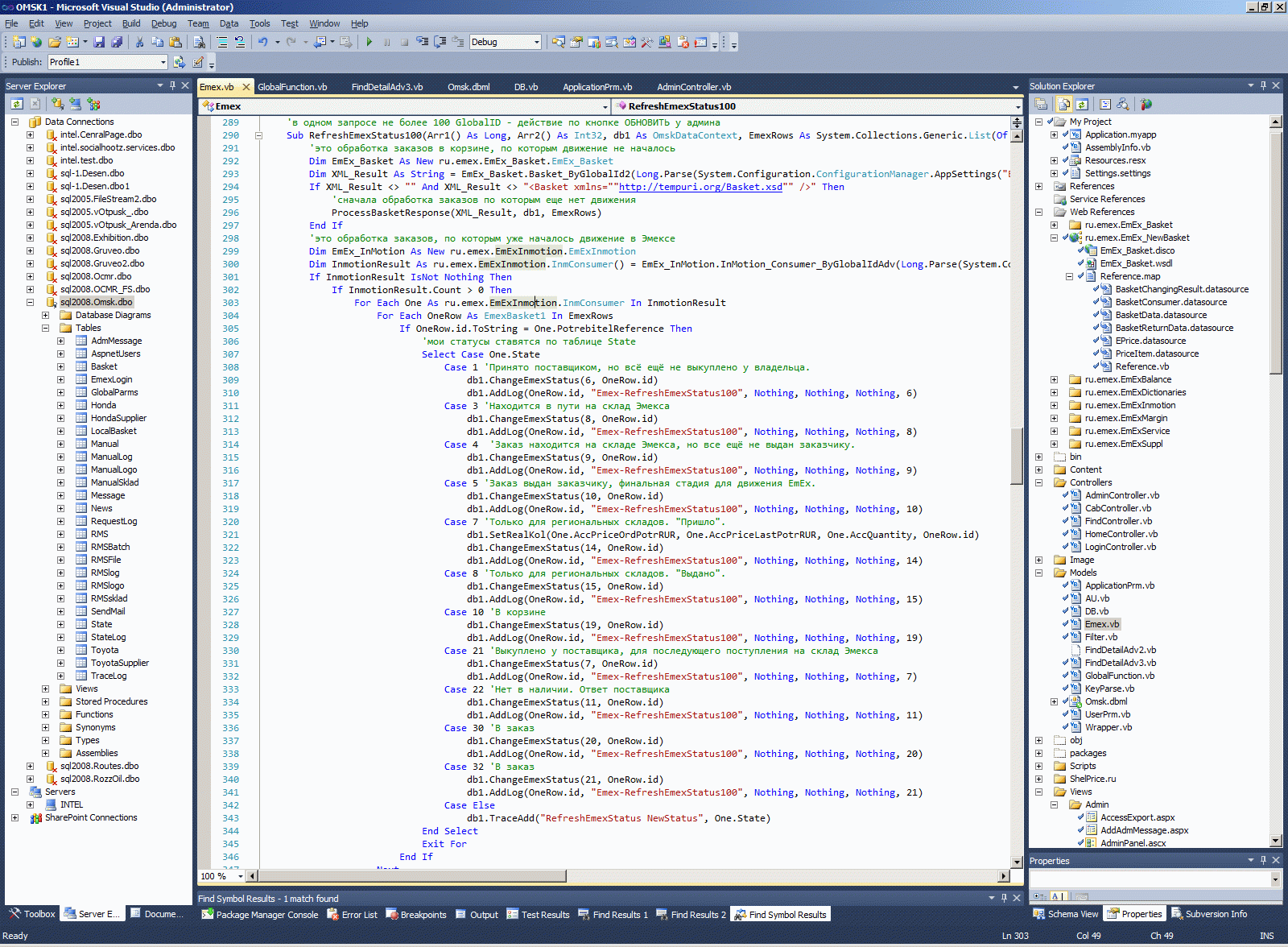Open the Build menu
This screenshot has width=1288, height=947.
(130, 23)
